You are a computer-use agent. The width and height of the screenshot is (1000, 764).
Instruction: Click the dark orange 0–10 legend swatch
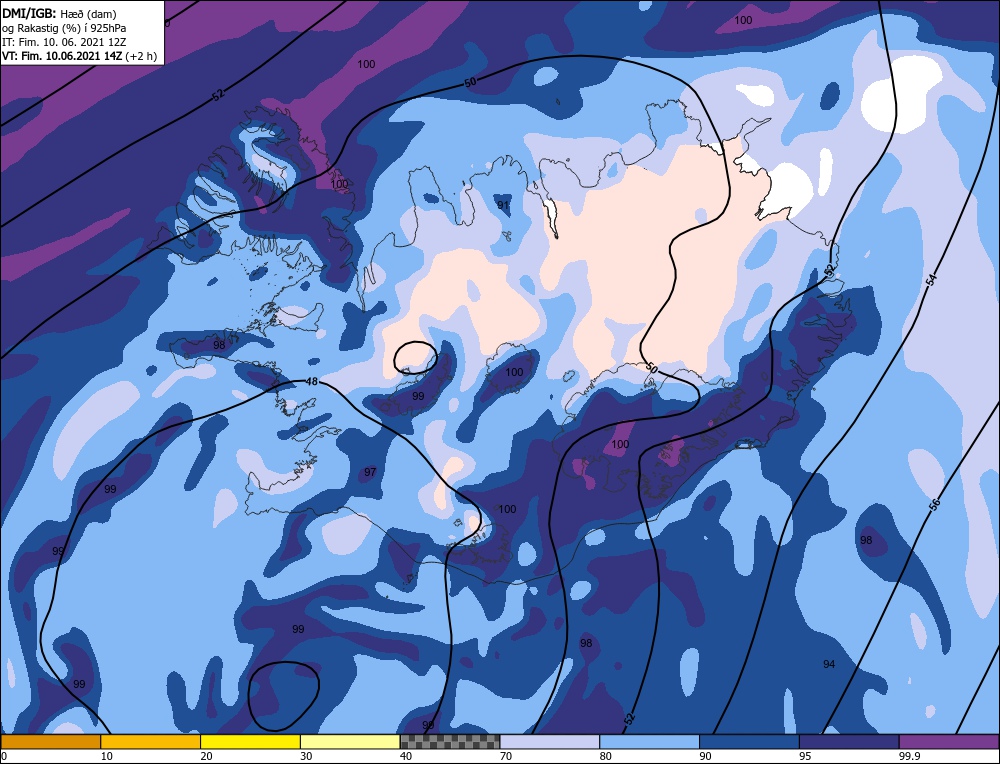(50, 741)
